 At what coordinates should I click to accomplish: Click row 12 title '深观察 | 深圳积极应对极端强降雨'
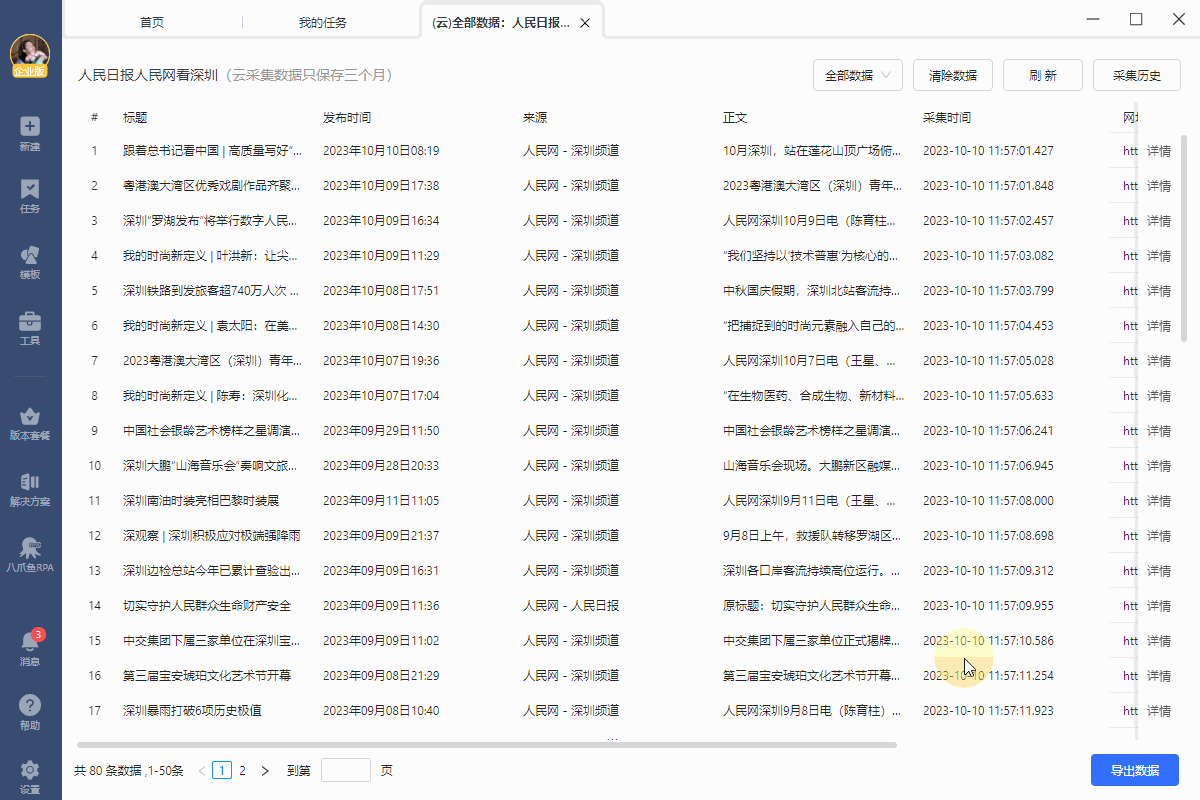(212, 536)
